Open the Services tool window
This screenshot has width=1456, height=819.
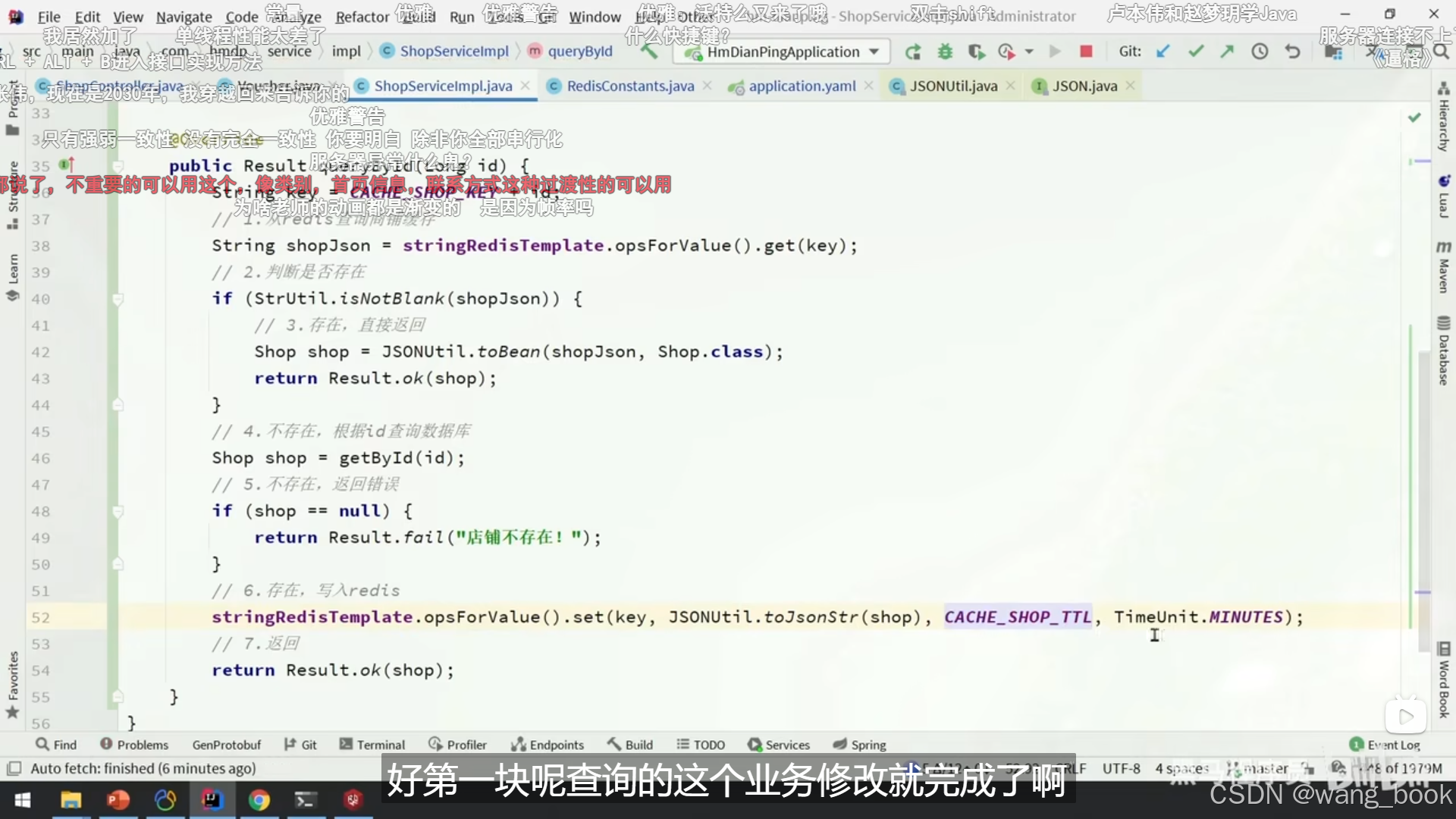tap(779, 745)
